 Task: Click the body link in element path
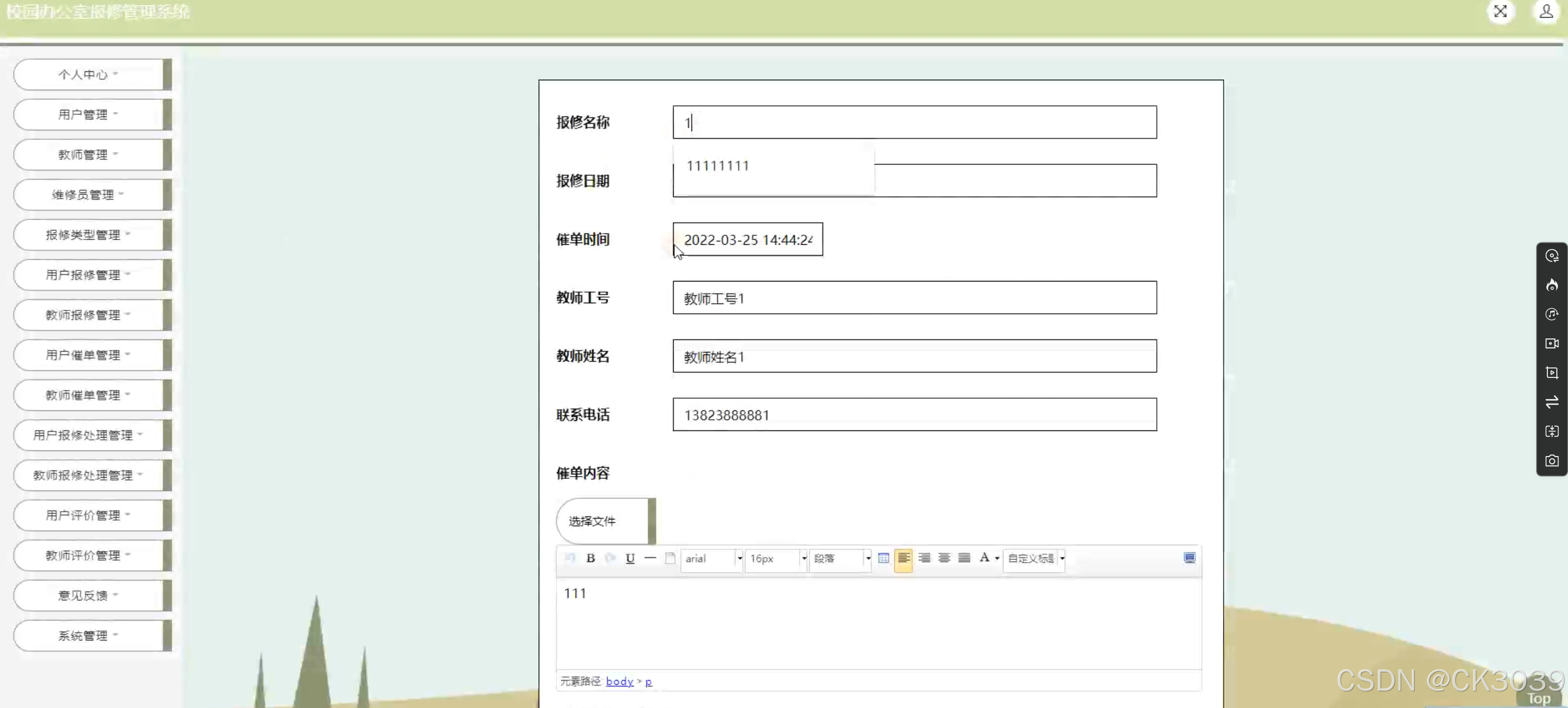click(x=620, y=681)
